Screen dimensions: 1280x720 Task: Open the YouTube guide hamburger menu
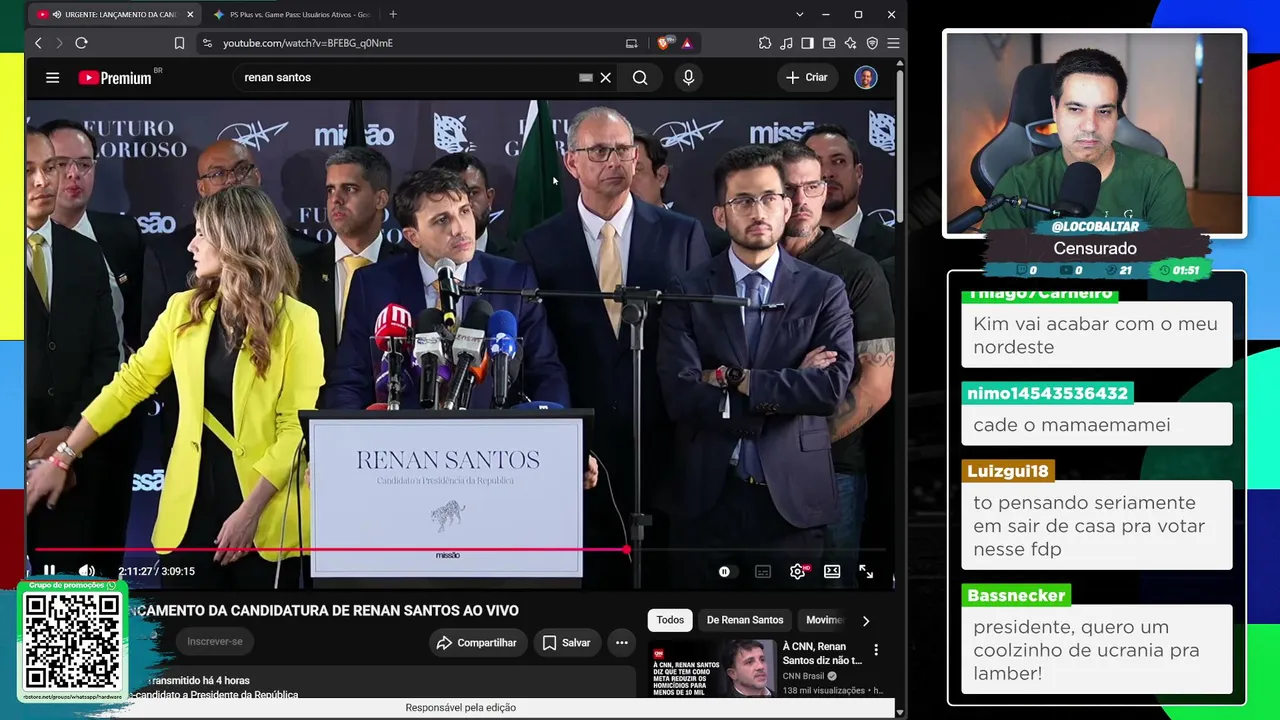pos(53,77)
